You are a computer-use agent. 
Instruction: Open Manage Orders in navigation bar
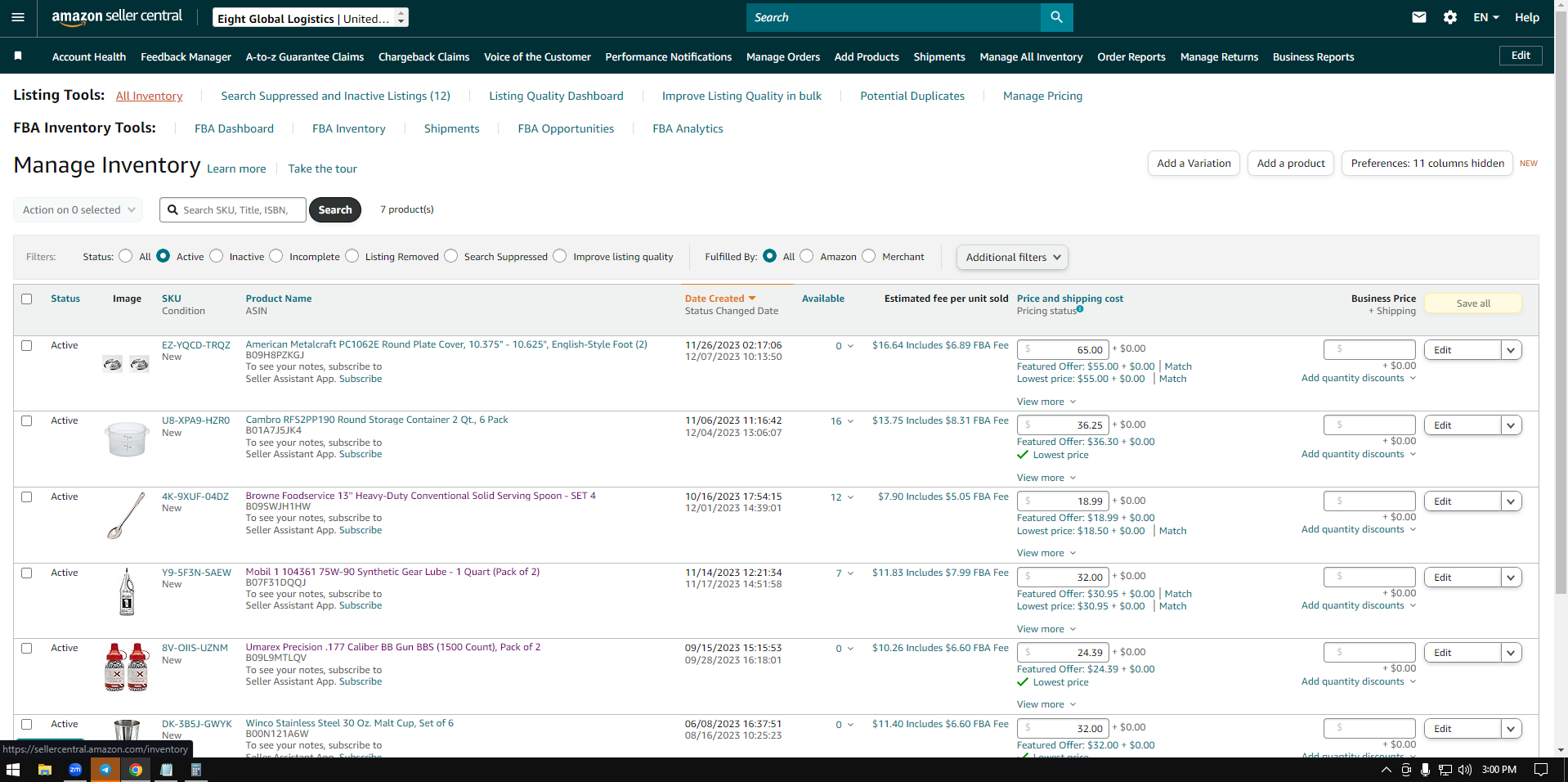[783, 56]
